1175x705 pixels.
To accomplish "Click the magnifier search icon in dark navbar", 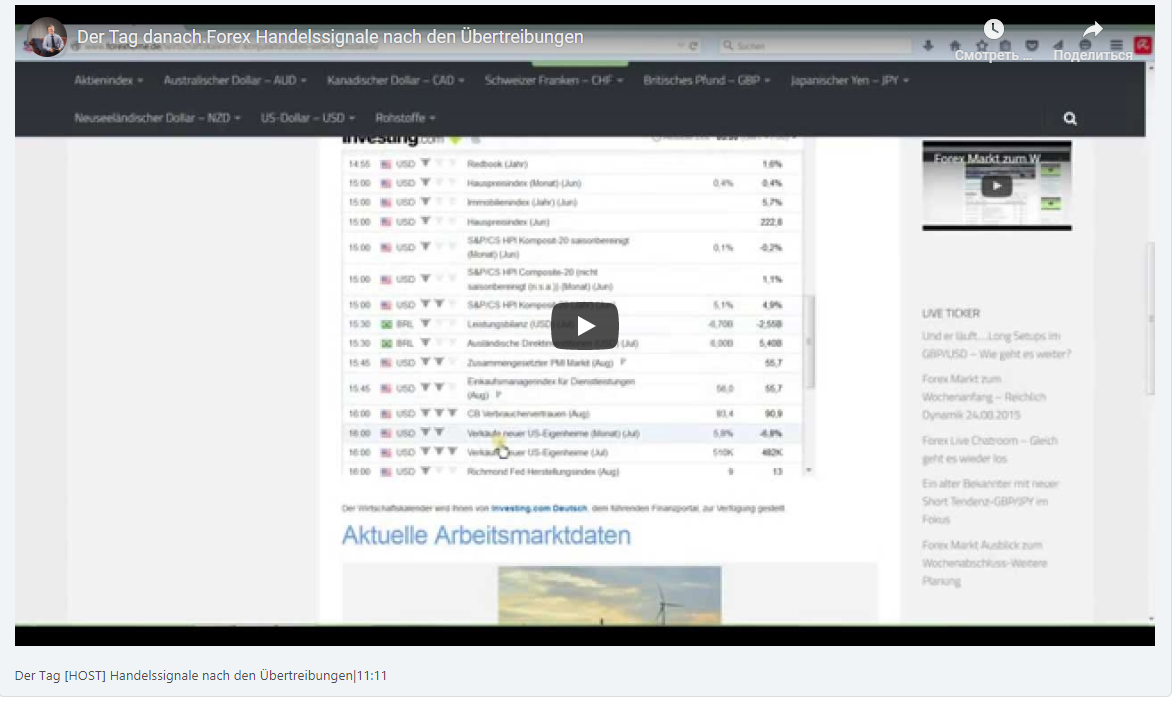I will tap(1070, 118).
